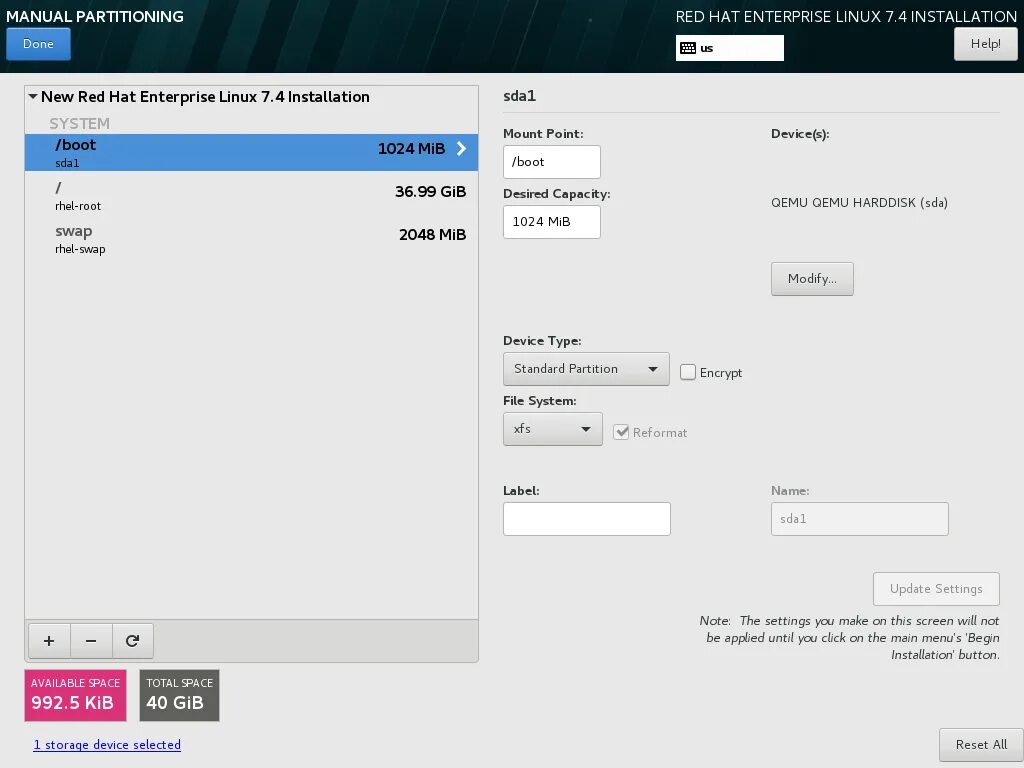This screenshot has height=768, width=1024.
Task: Remove selected mount point with minus button
Action: coord(91,641)
